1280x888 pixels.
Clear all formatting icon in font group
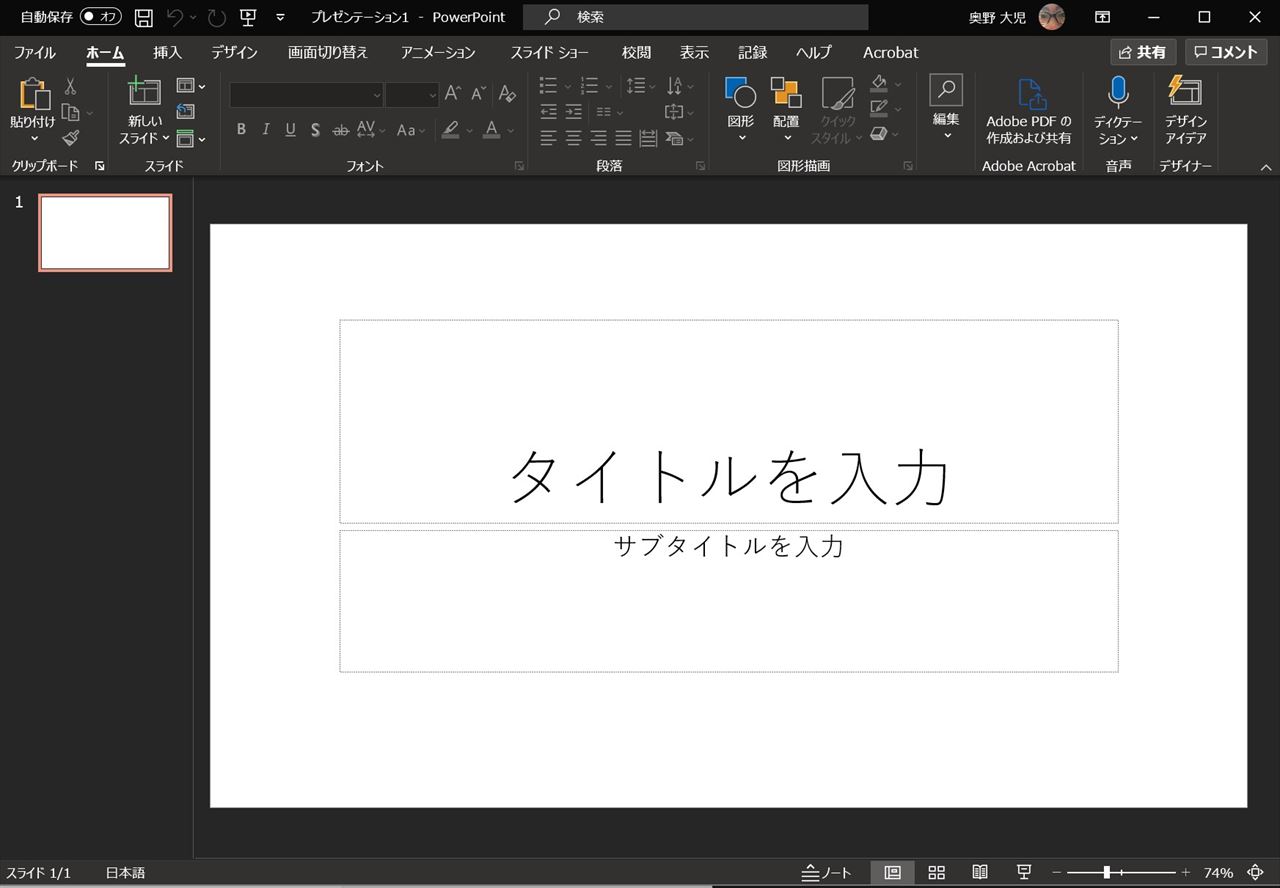(x=507, y=94)
